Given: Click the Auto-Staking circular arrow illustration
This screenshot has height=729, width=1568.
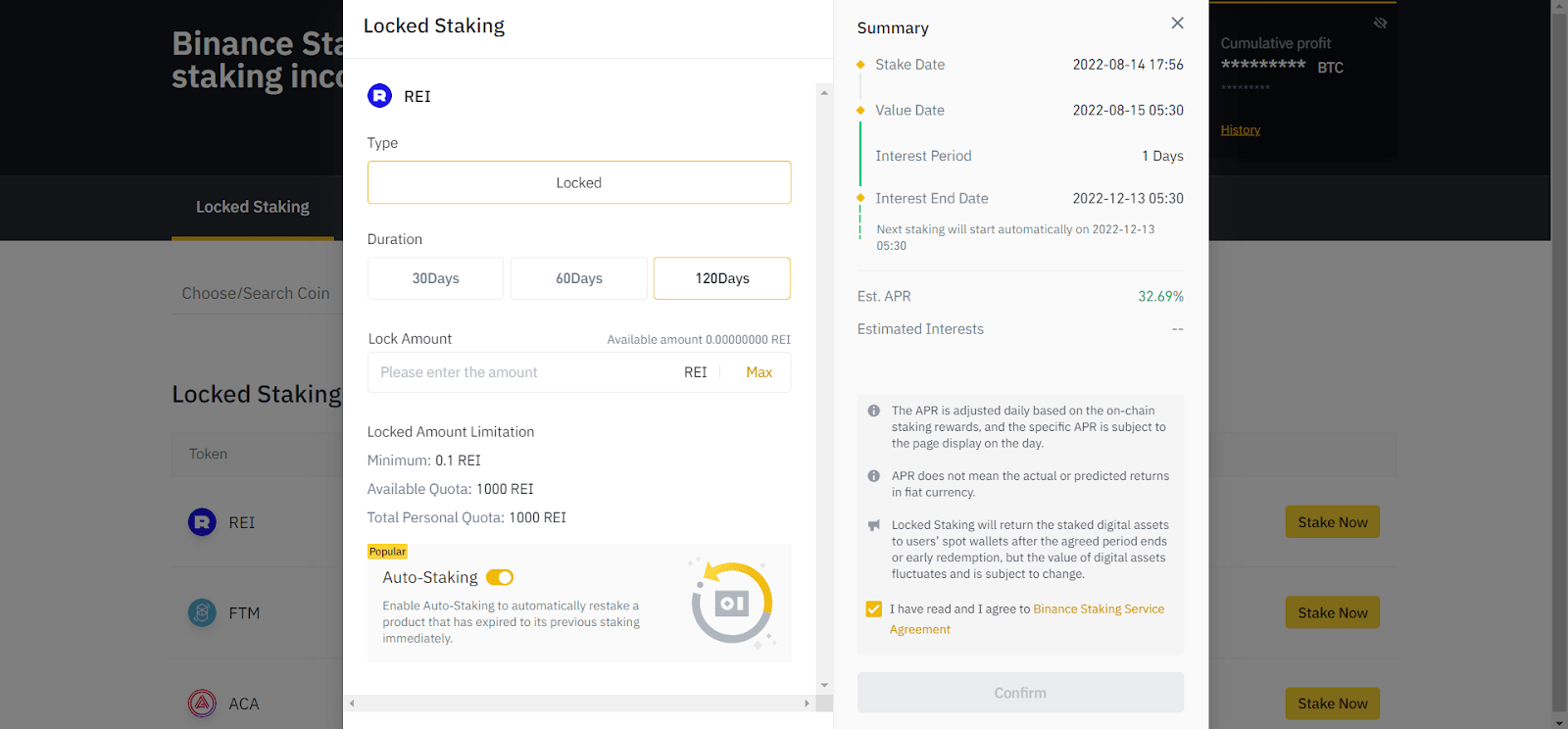Looking at the screenshot, I should click(x=732, y=603).
